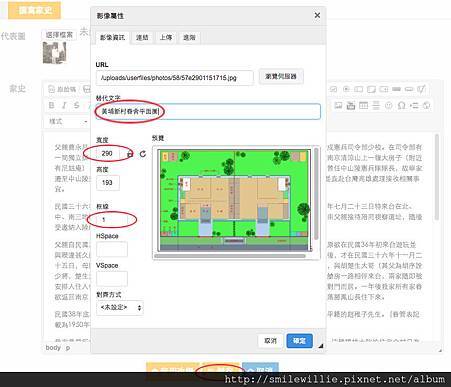This screenshot has width=451, height=387.
Task: Click the preview pane vertical scrollbar
Action: point(316,193)
